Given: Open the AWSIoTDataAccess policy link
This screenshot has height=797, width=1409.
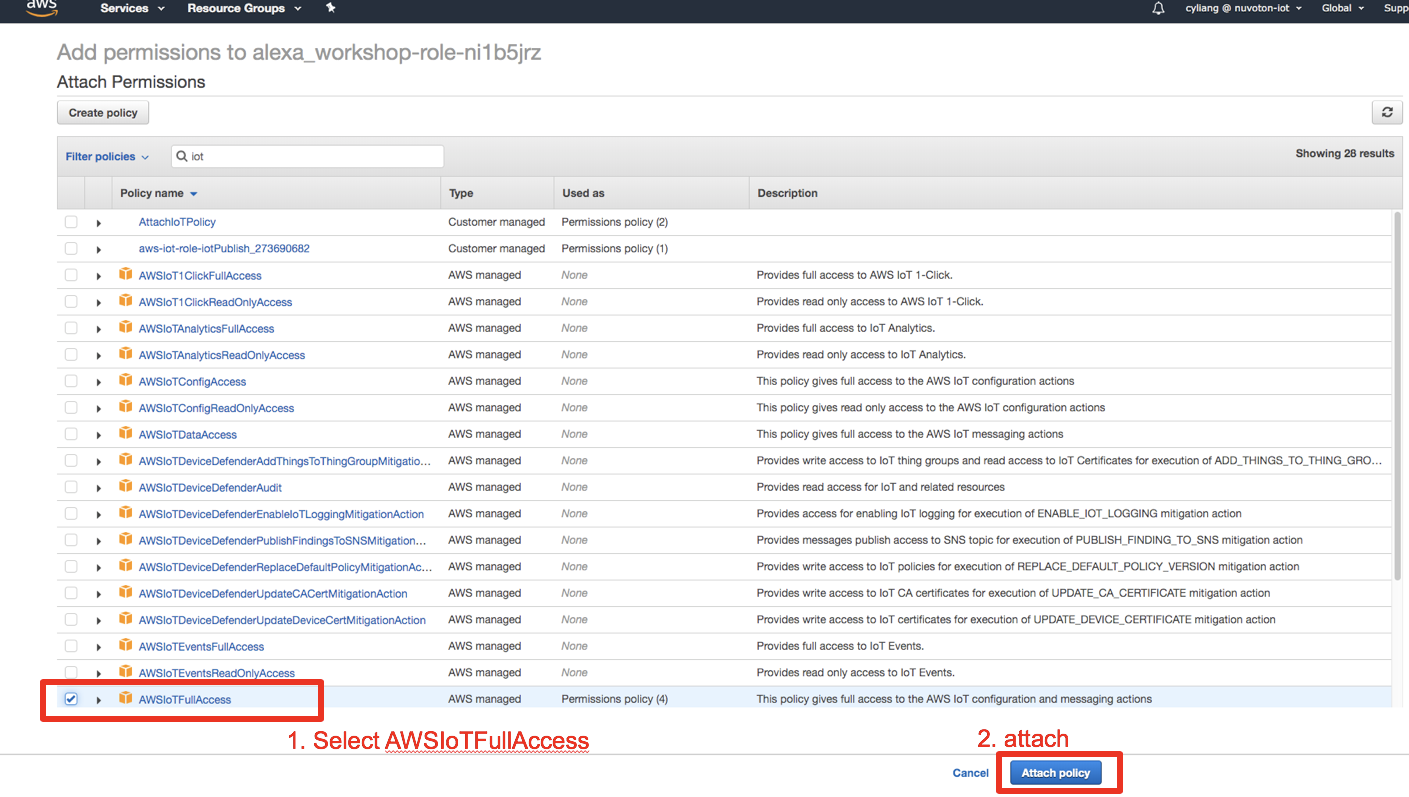Looking at the screenshot, I should (x=188, y=434).
